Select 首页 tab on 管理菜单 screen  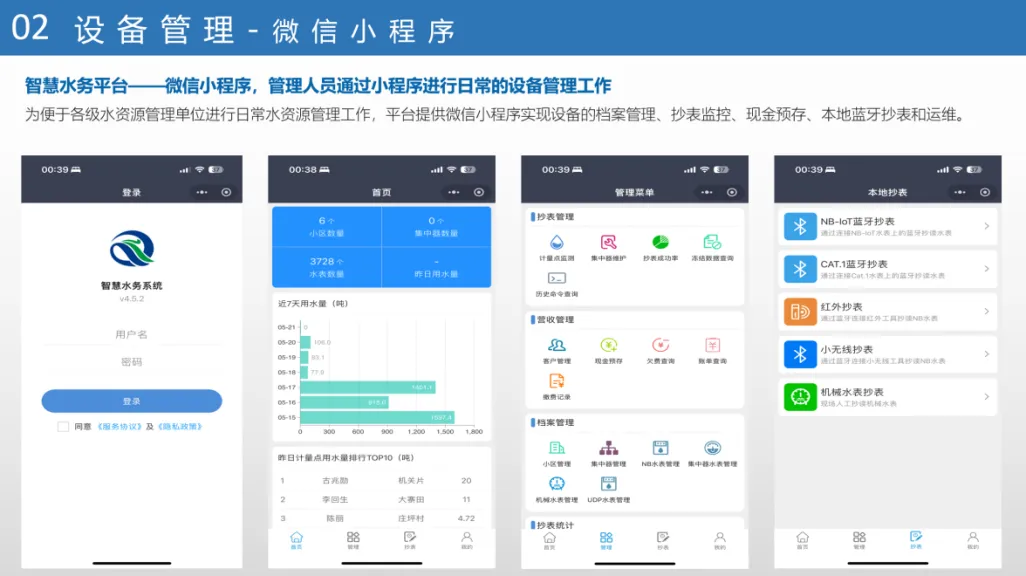point(550,540)
